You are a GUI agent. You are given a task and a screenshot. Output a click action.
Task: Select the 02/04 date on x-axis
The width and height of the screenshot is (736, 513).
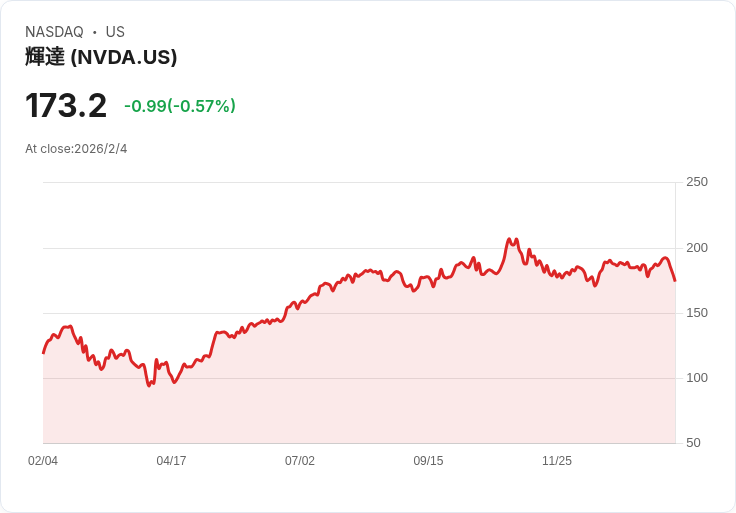[43, 461]
